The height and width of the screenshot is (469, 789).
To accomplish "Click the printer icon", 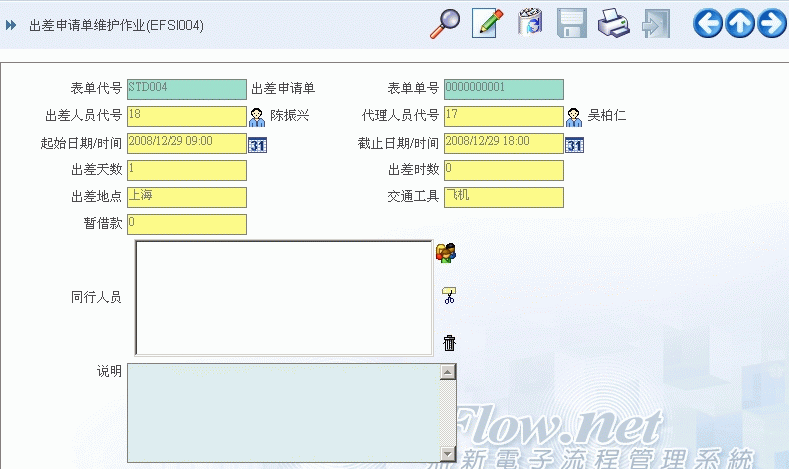I will click(613, 23).
